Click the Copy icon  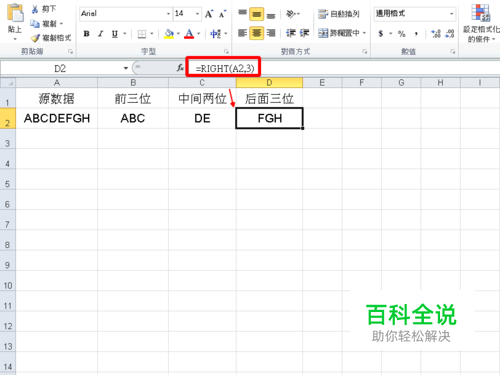click(35, 24)
